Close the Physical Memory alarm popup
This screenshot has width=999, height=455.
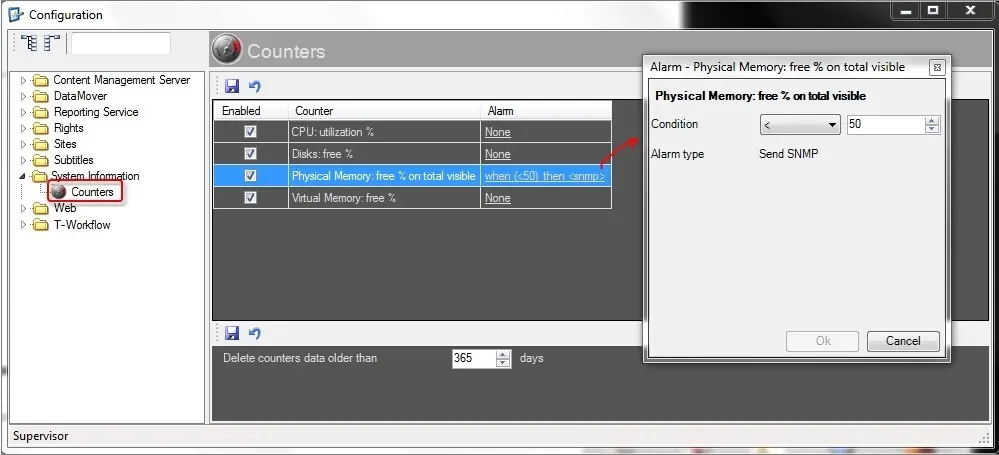tap(936, 67)
